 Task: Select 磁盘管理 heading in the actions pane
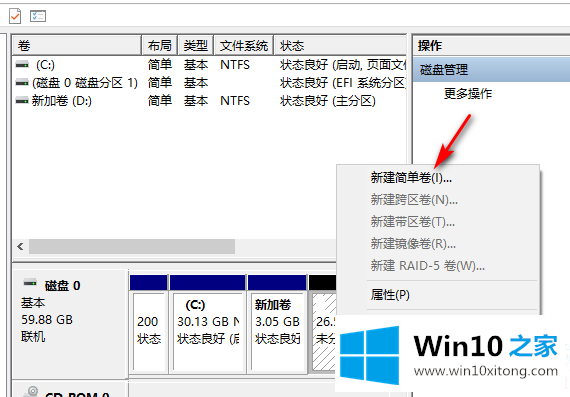click(x=491, y=69)
